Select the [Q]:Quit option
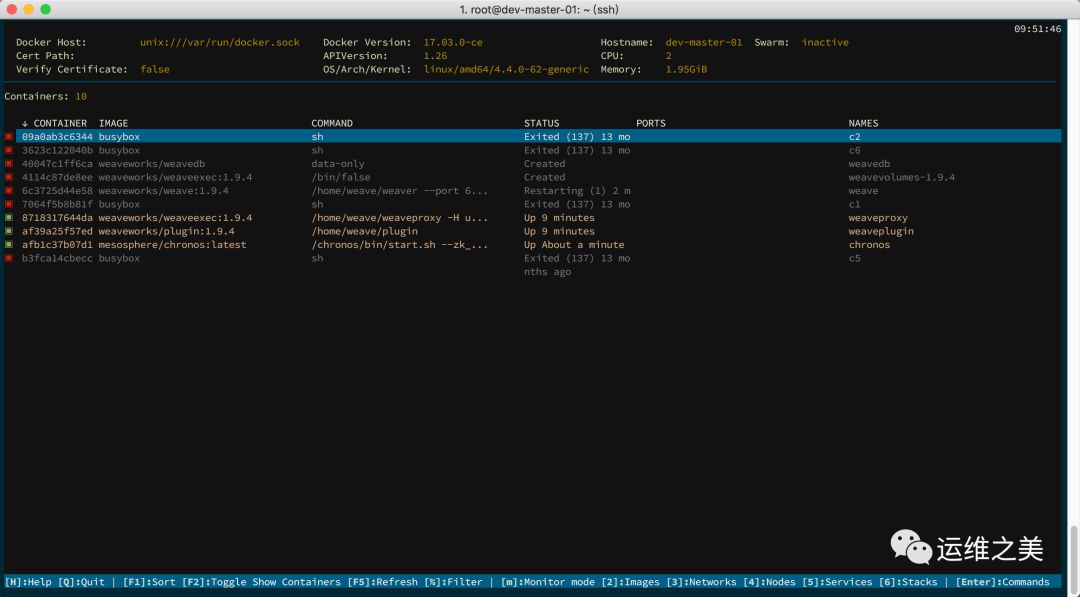The image size is (1080, 597). (81, 582)
